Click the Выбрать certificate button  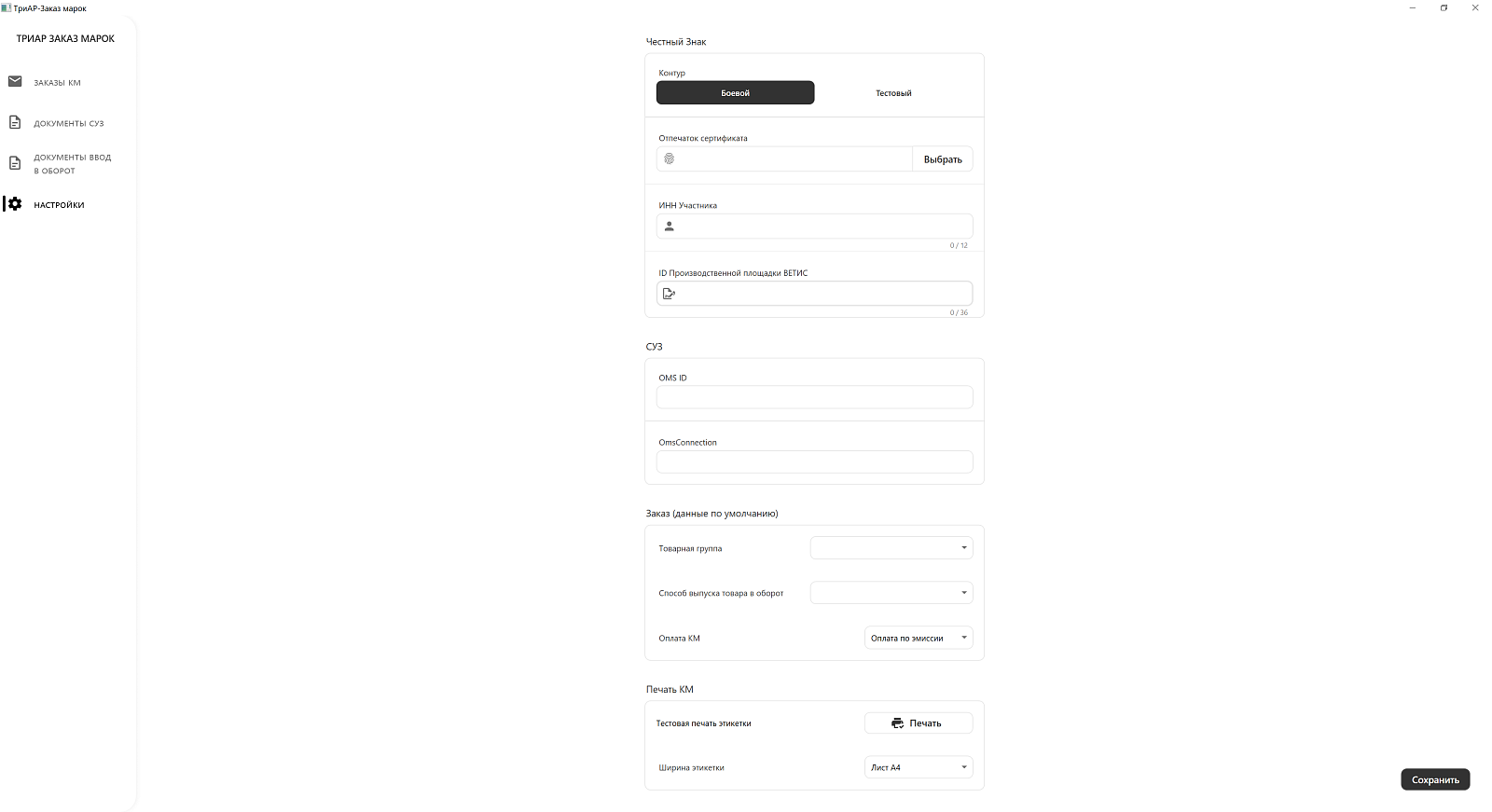pyautogui.click(x=943, y=159)
